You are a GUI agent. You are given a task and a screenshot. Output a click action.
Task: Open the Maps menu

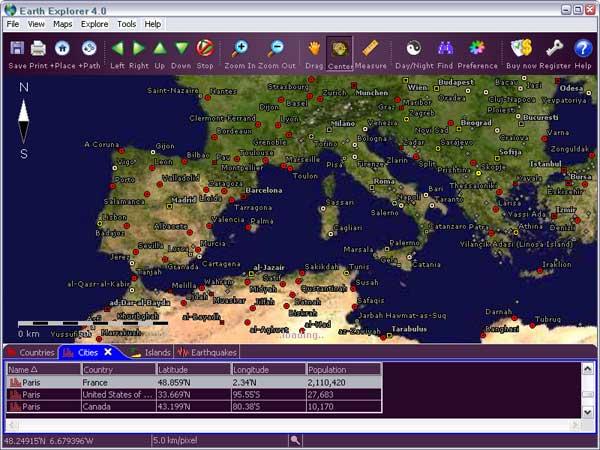click(63, 24)
